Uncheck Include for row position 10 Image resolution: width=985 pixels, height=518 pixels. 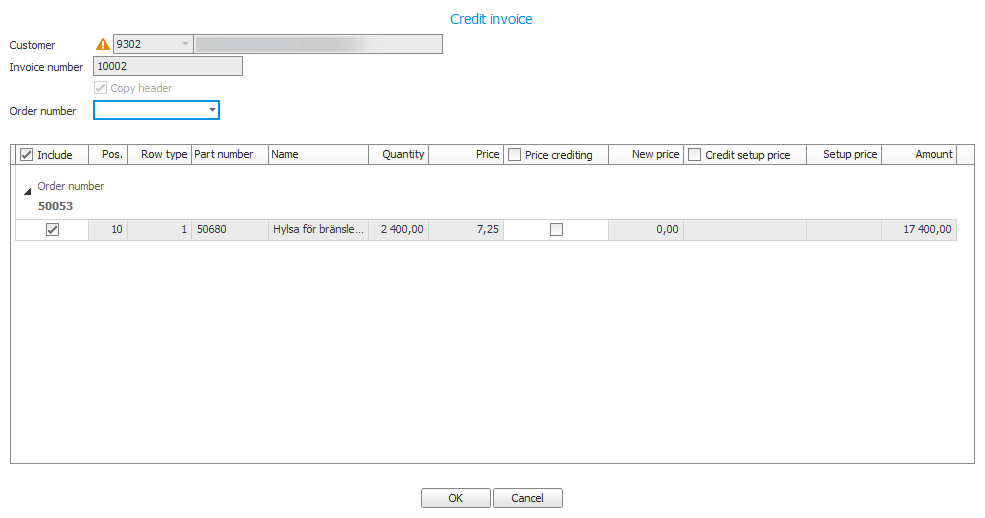pos(52,230)
